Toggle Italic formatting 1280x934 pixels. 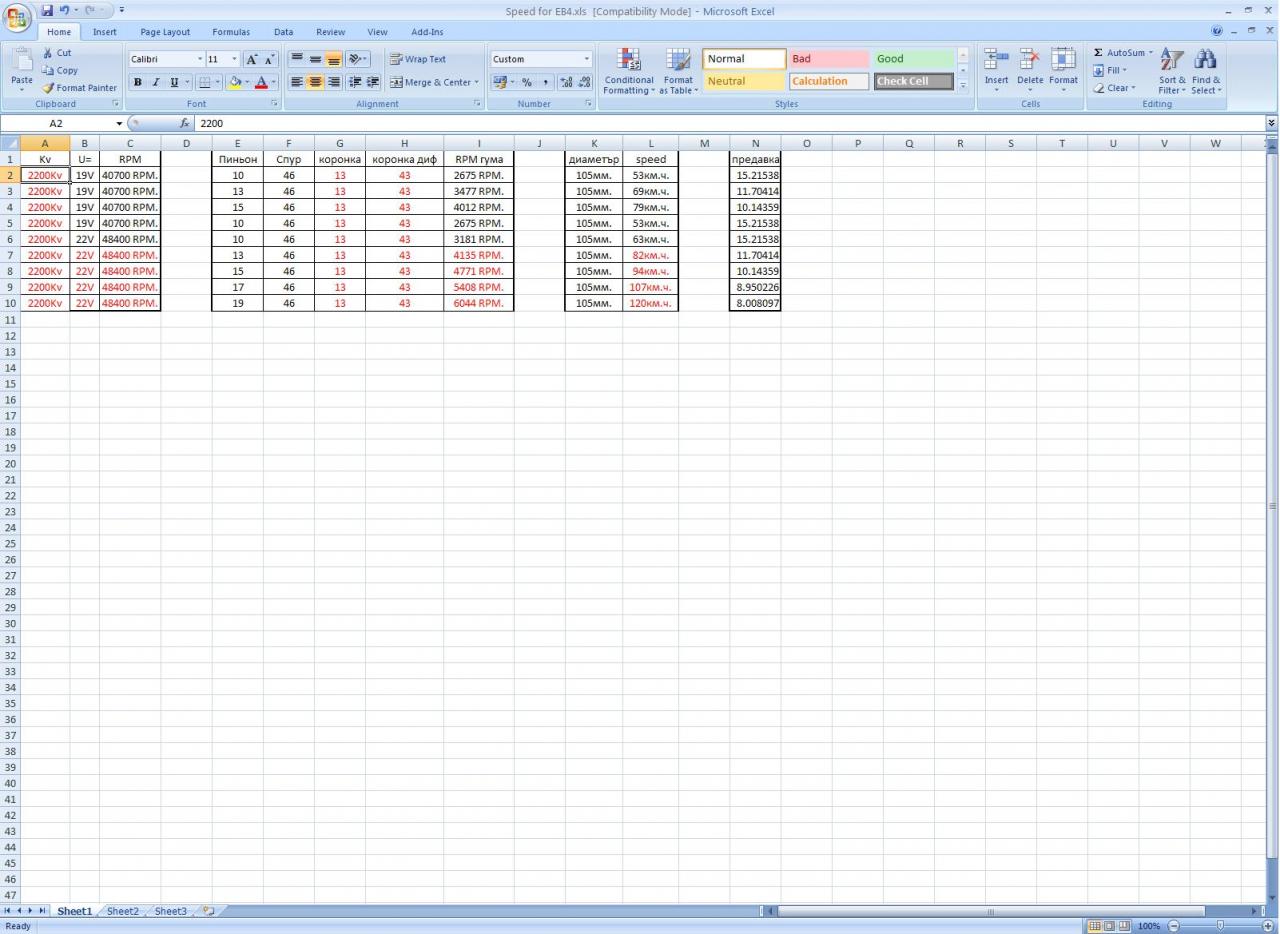point(156,83)
